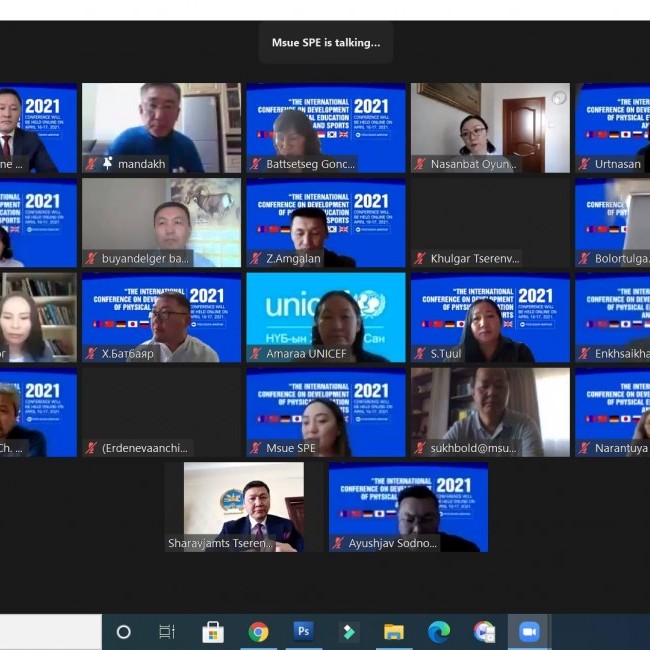Click muted mic icon next to Amaraa UNICEF

(x=255, y=354)
